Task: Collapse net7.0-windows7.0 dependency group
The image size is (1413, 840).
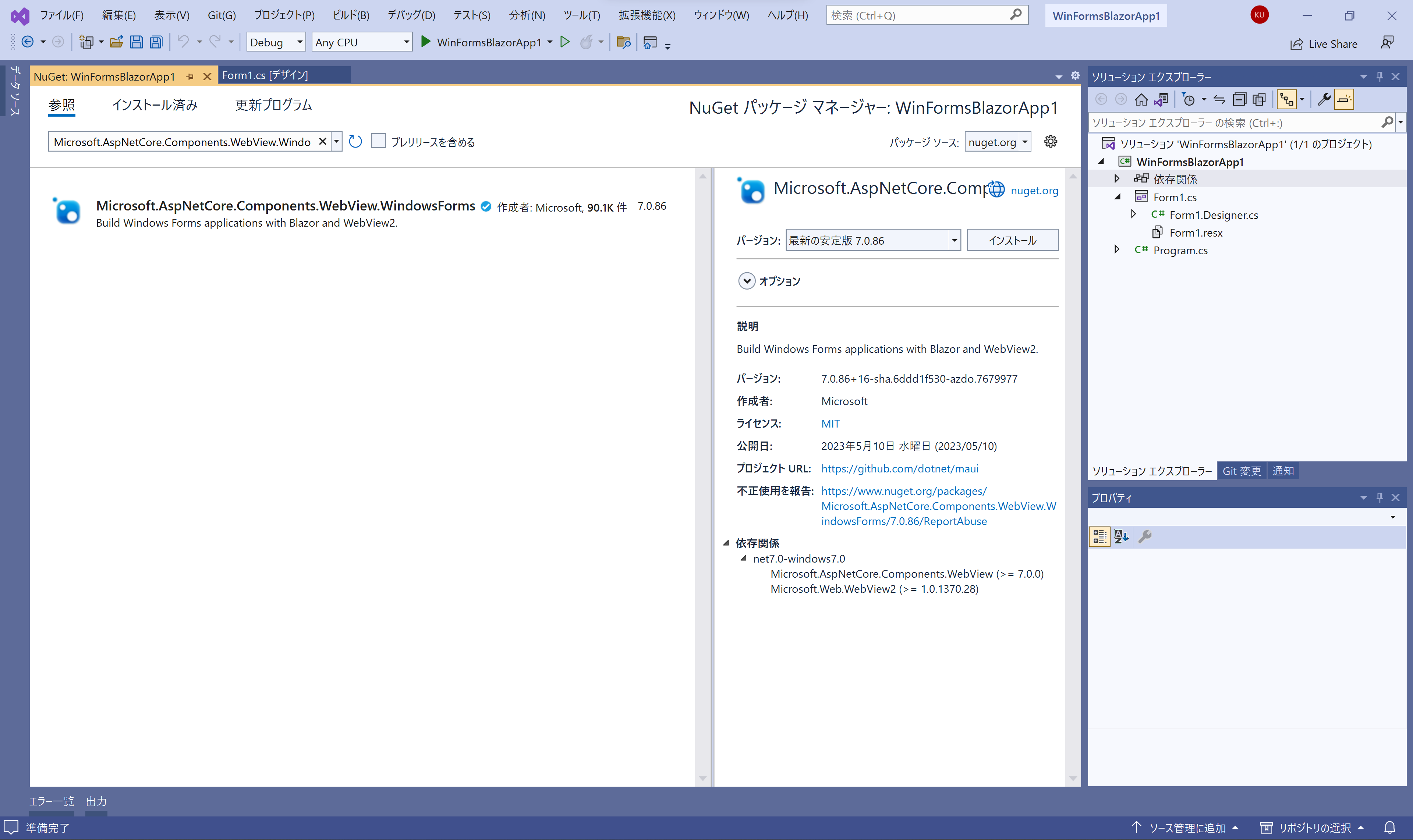Action: pos(743,559)
